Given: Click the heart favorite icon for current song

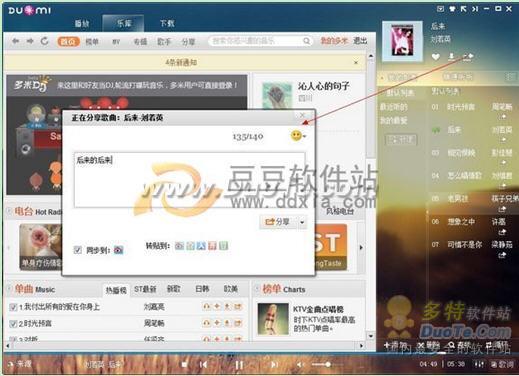Looking at the screenshot, I should (436, 57).
